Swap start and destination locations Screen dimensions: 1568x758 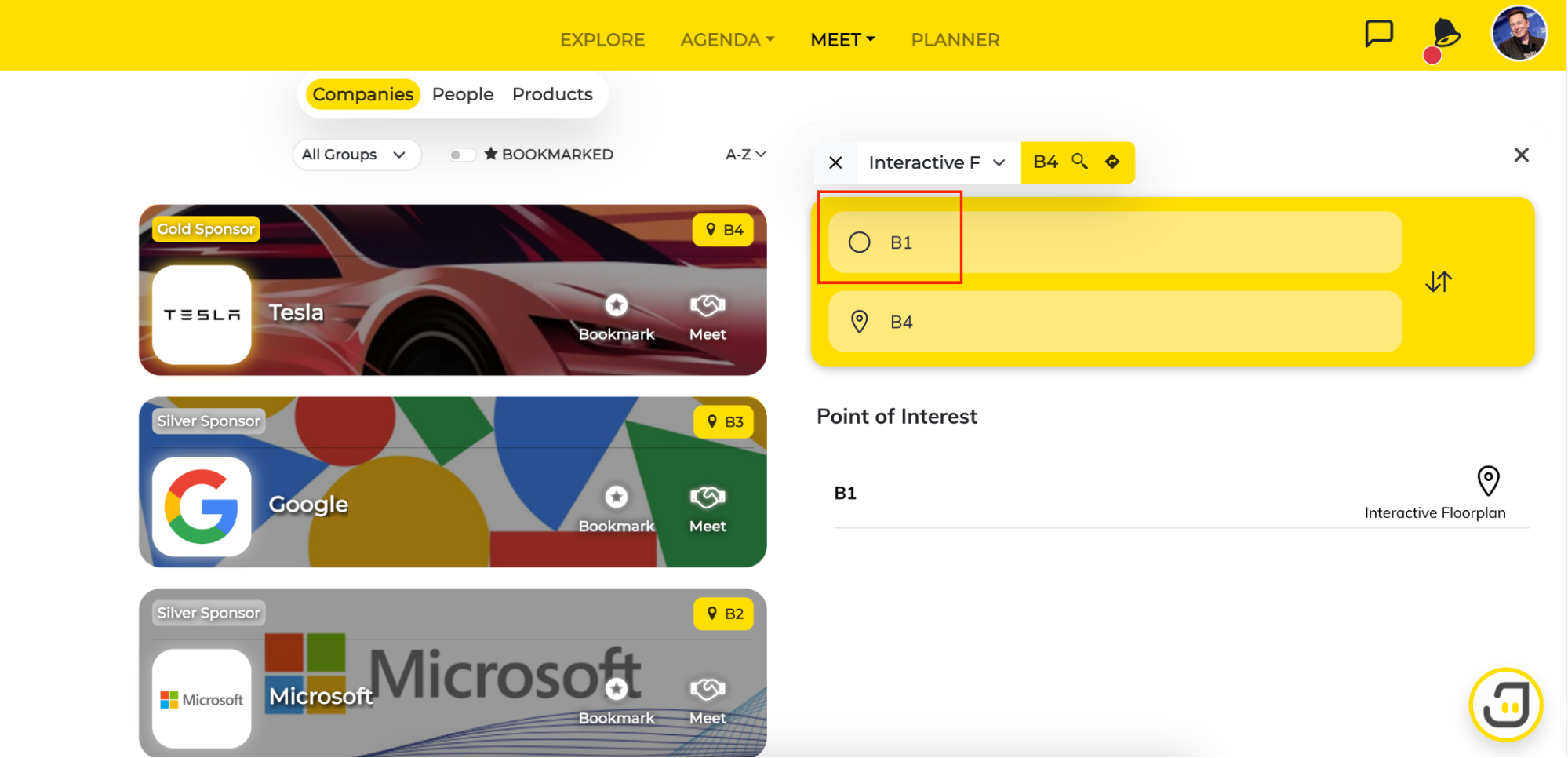tap(1439, 282)
